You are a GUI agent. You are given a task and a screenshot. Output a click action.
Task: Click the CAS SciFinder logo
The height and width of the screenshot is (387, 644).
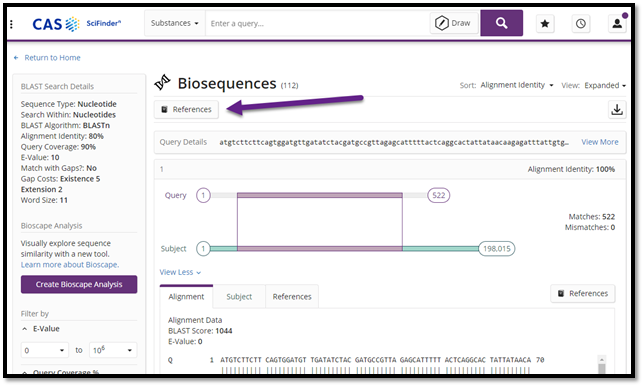pyautogui.click(x=76, y=24)
